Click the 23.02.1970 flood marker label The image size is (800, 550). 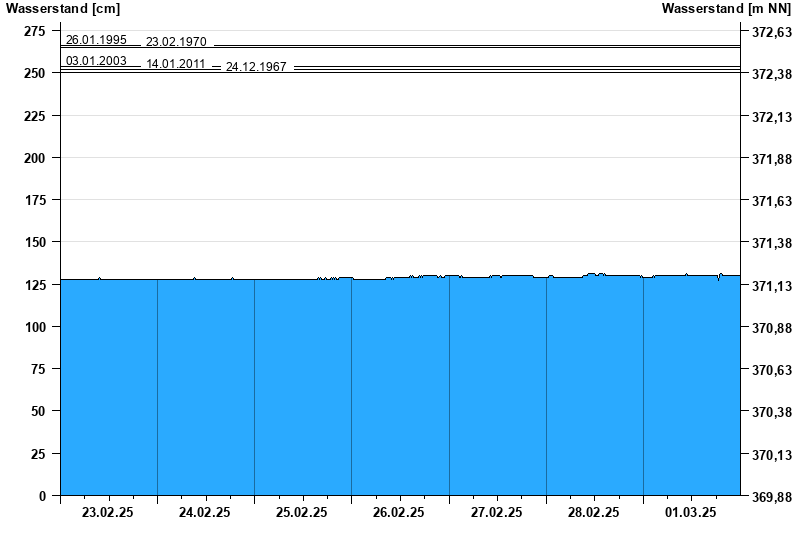click(176, 42)
